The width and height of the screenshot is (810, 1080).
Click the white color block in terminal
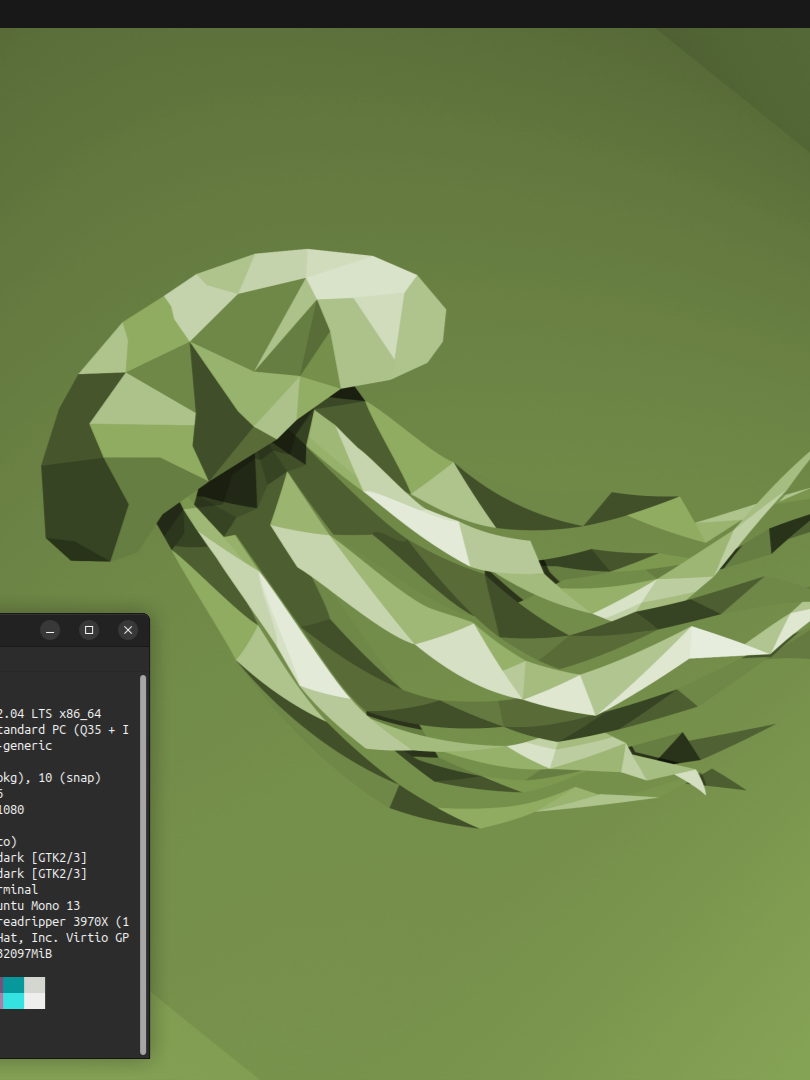click(34, 1001)
